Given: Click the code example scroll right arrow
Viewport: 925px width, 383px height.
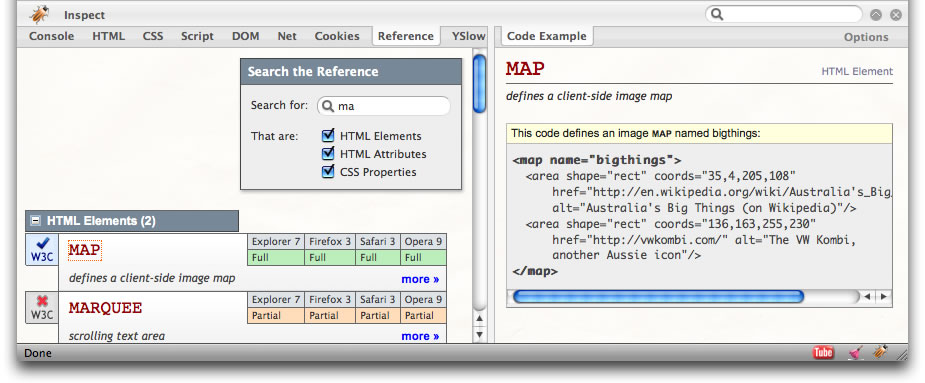Looking at the screenshot, I should click(883, 296).
